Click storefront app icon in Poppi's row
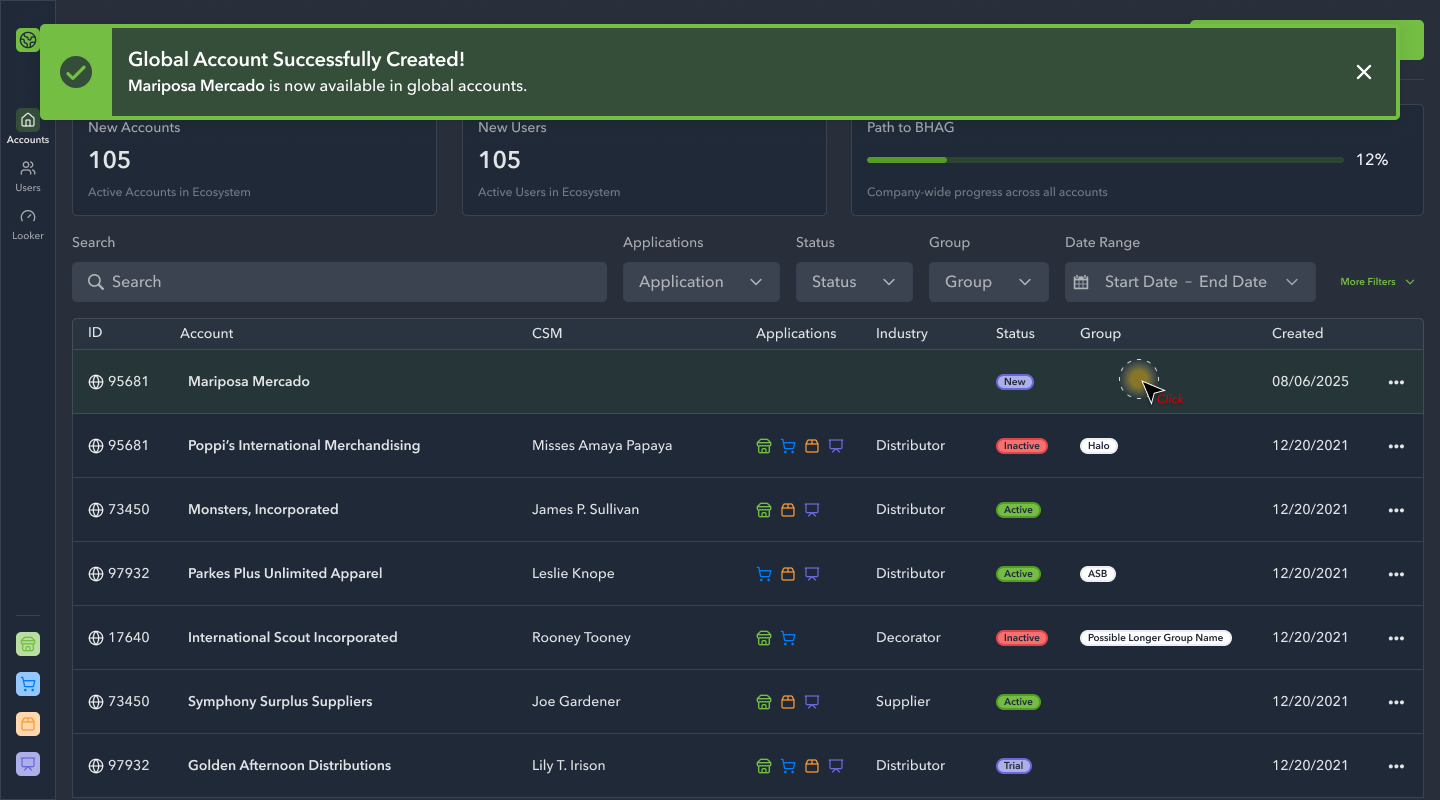The height and width of the screenshot is (800, 1440). click(764, 446)
